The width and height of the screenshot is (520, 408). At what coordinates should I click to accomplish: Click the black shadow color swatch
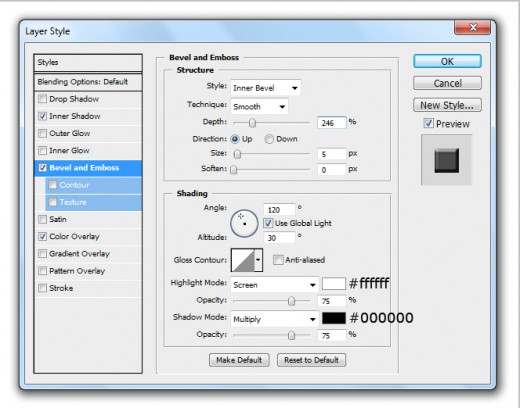coord(334,318)
